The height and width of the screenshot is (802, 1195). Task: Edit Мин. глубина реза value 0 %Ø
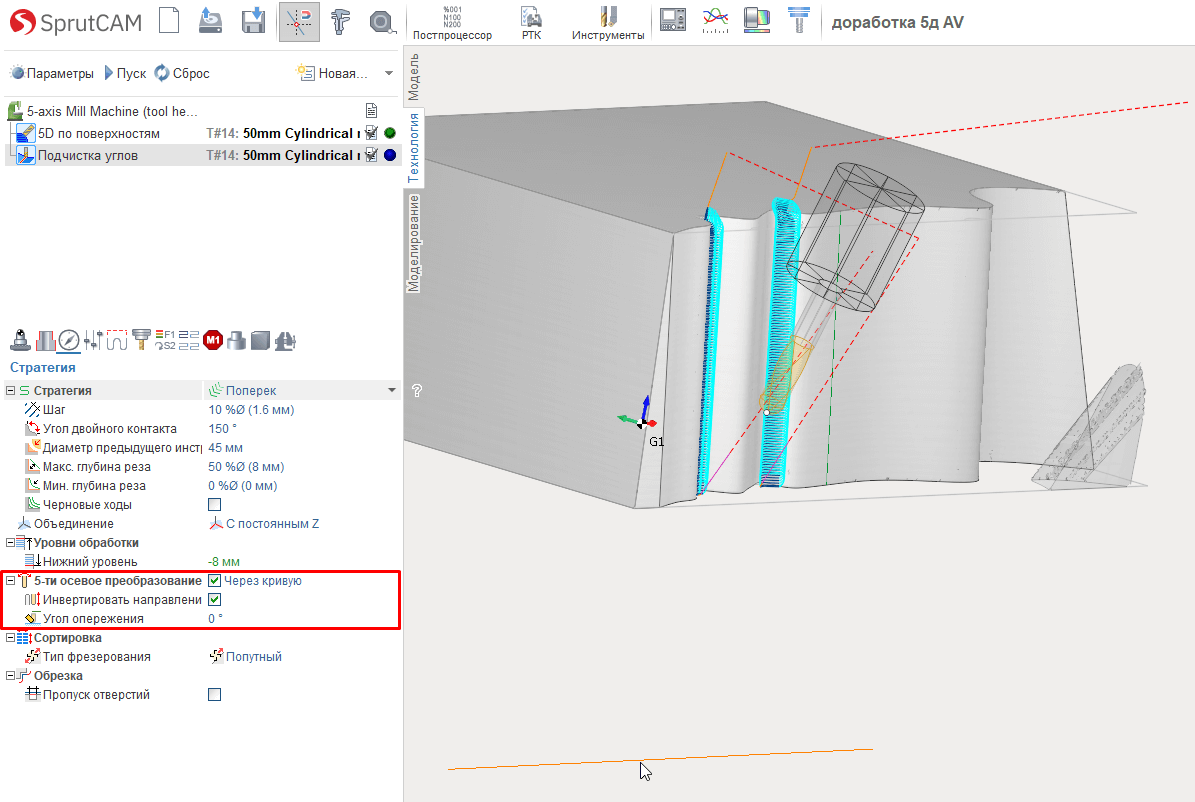243,486
